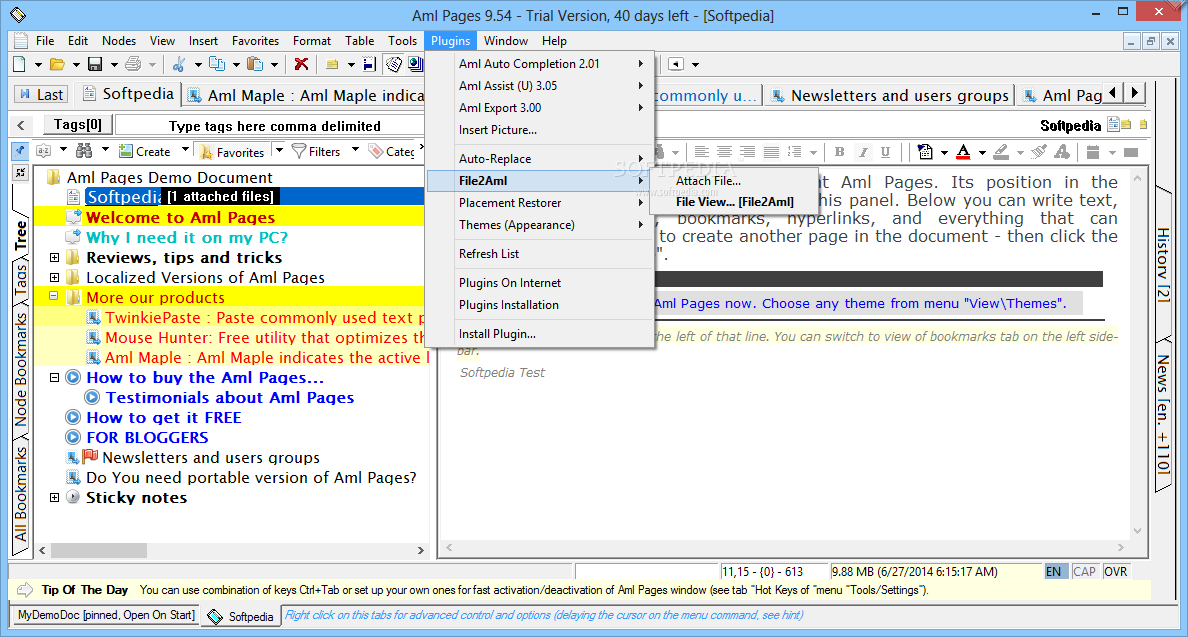Click the stacked pages icon left of the globe icon
Screen dimensions: 1188x637
[x=394, y=64]
